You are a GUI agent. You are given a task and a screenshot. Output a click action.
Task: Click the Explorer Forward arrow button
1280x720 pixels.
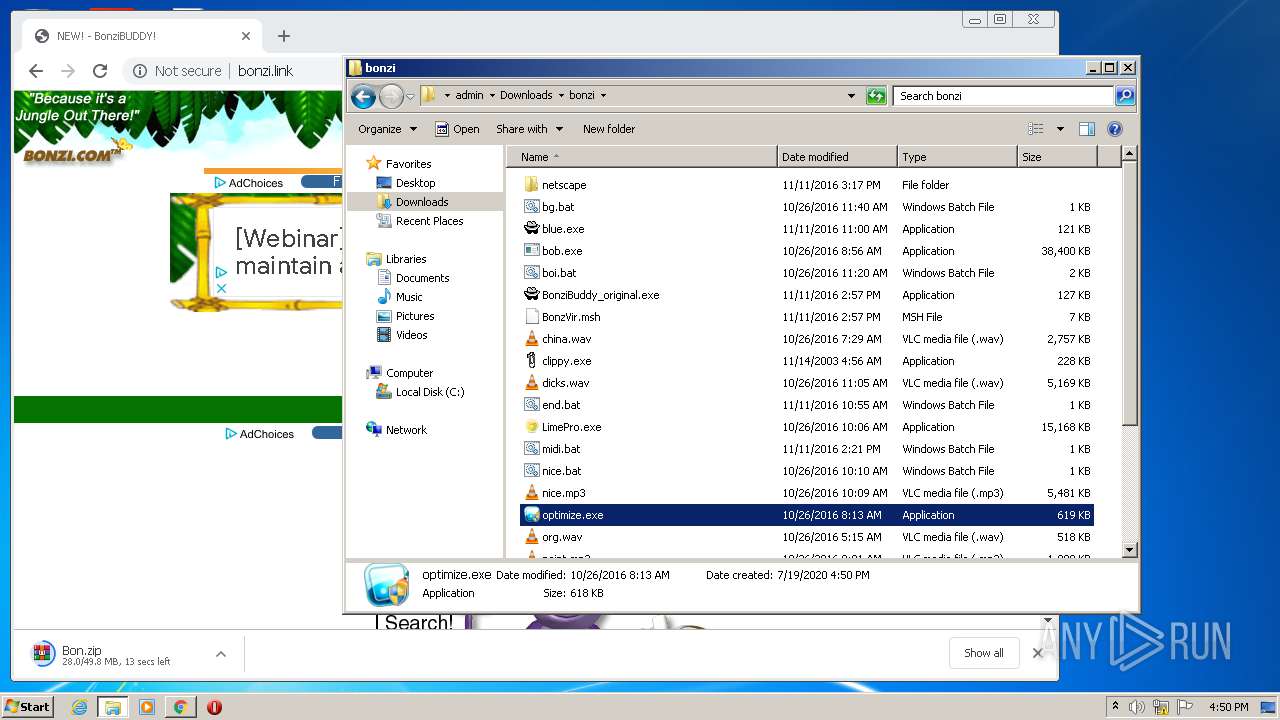click(391, 96)
